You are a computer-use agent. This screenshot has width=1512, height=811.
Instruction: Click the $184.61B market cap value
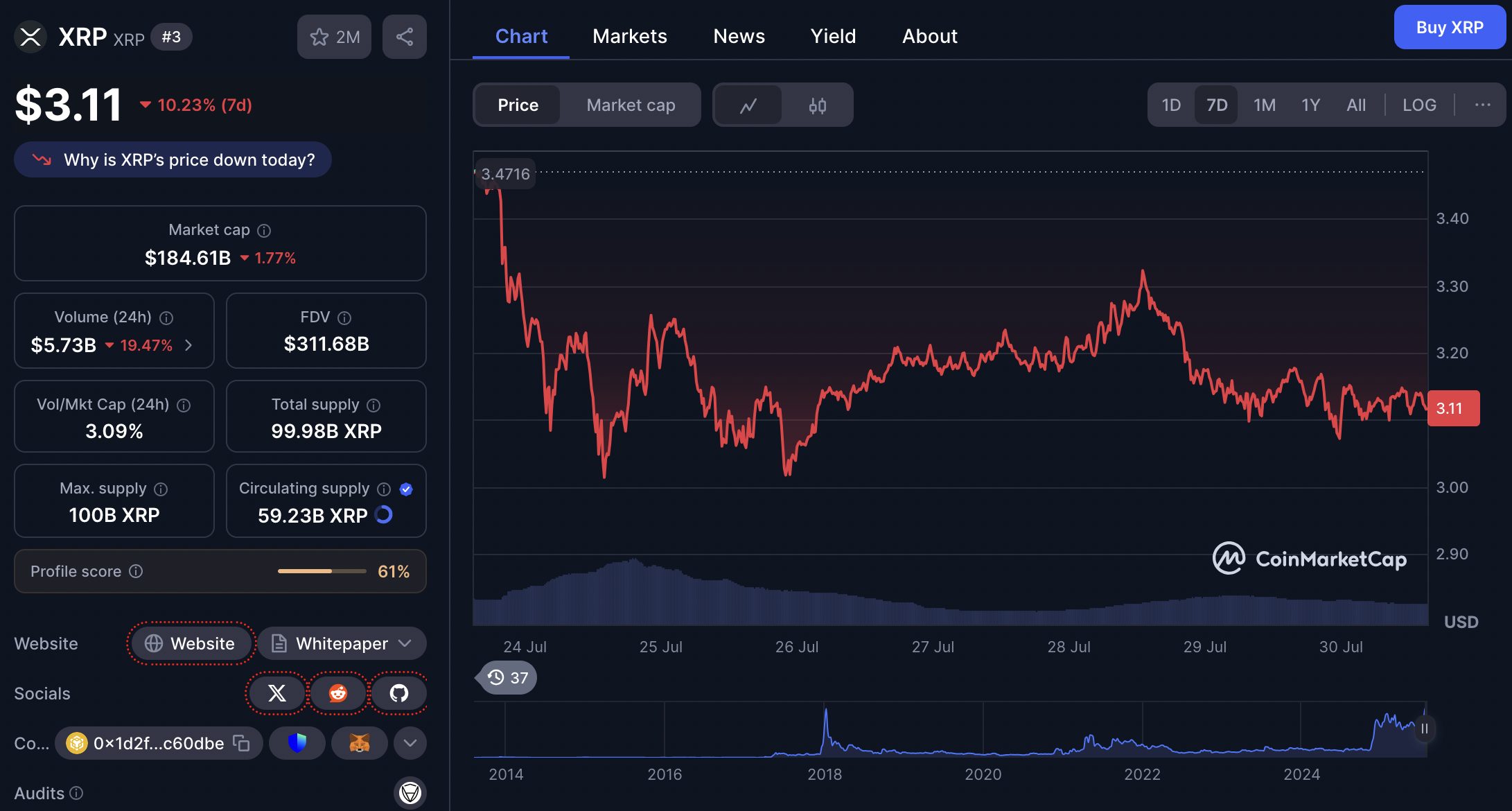(188, 258)
